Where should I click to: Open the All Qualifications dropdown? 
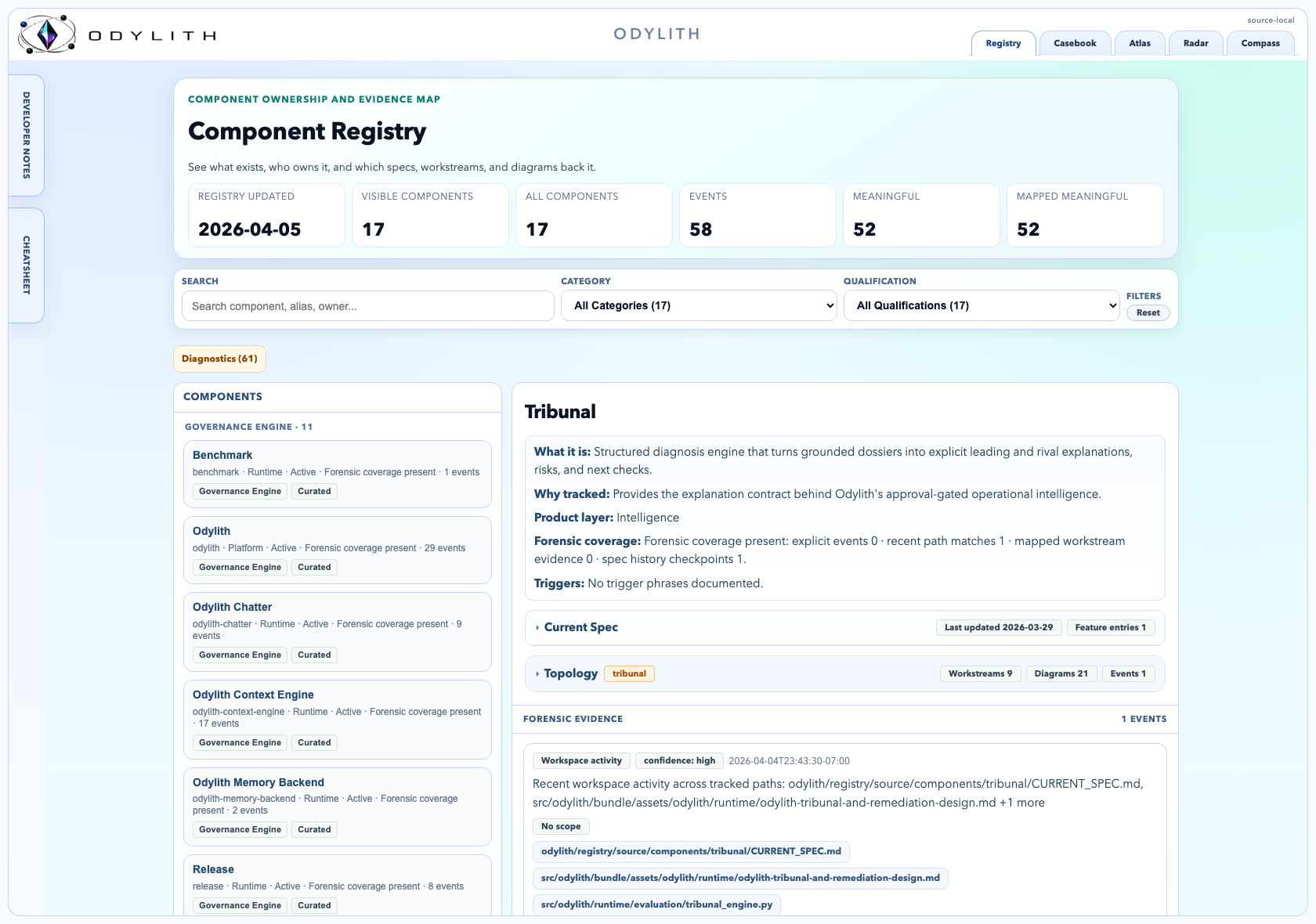(982, 305)
